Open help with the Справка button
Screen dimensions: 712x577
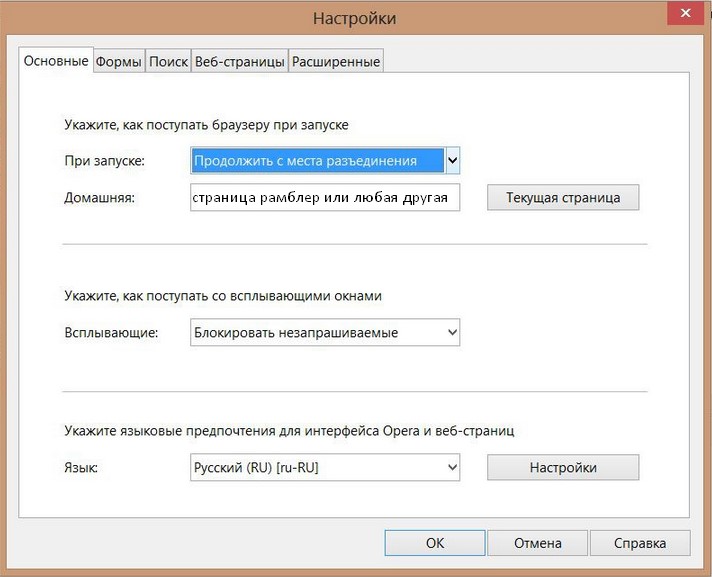(x=640, y=543)
